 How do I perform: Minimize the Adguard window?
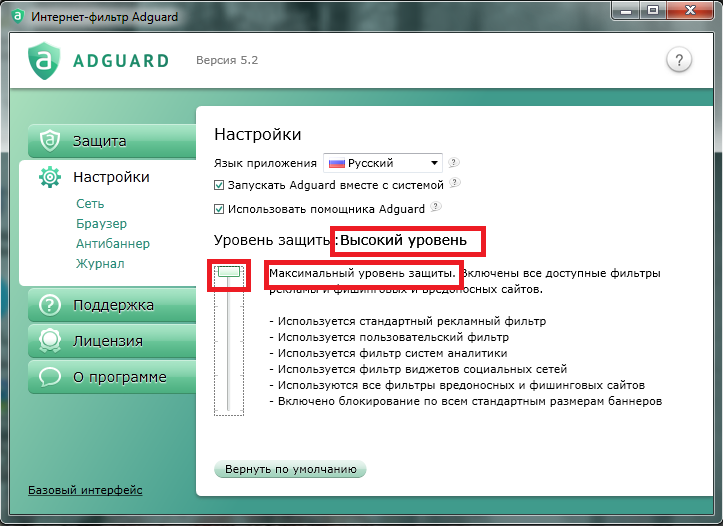tap(626, 11)
